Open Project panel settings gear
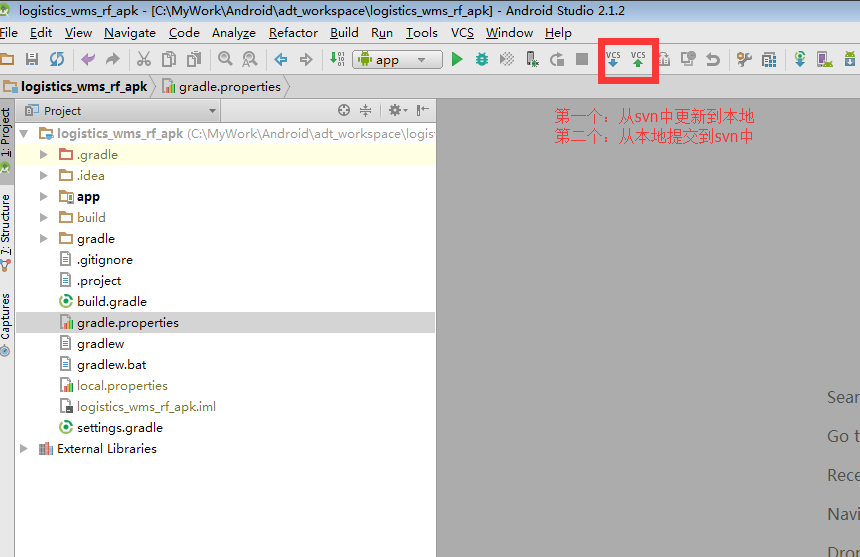 point(398,110)
